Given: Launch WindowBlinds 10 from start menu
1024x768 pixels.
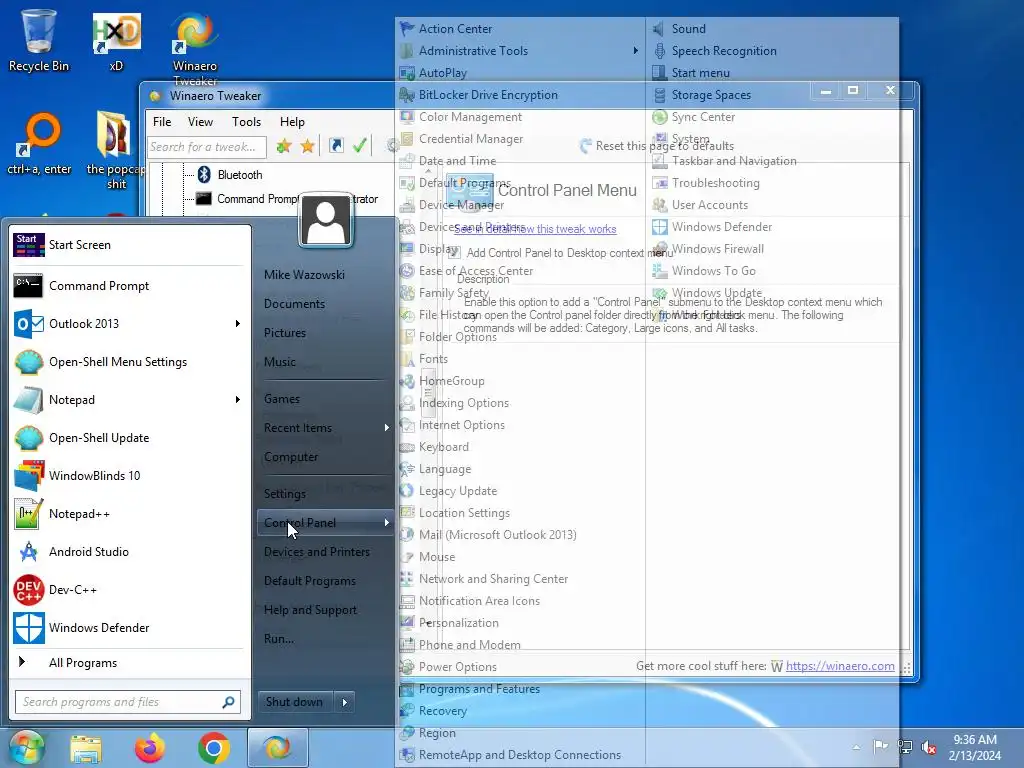Looking at the screenshot, I should [129, 475].
